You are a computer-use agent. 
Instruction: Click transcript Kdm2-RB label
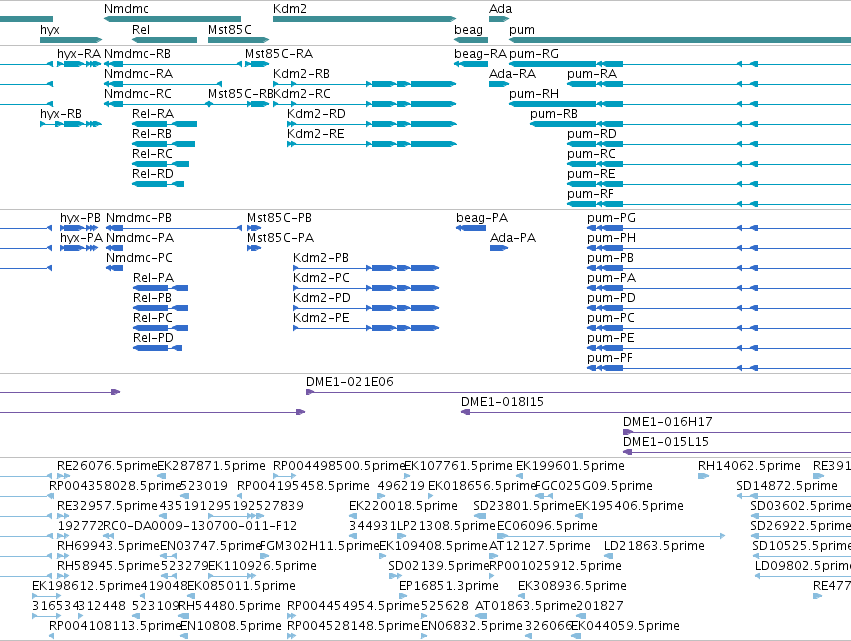[x=301, y=74]
